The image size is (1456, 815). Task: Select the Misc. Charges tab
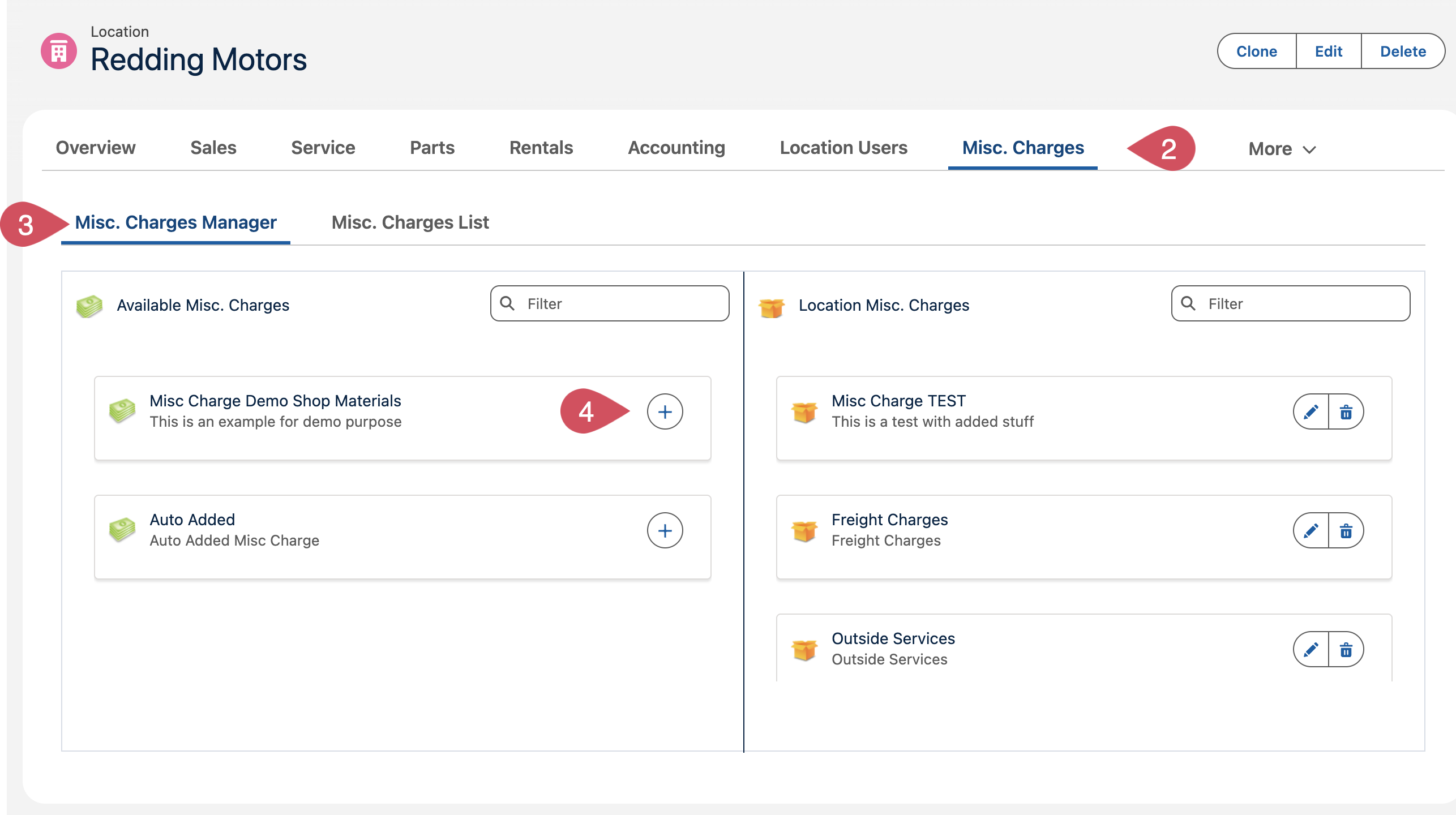(x=1023, y=148)
